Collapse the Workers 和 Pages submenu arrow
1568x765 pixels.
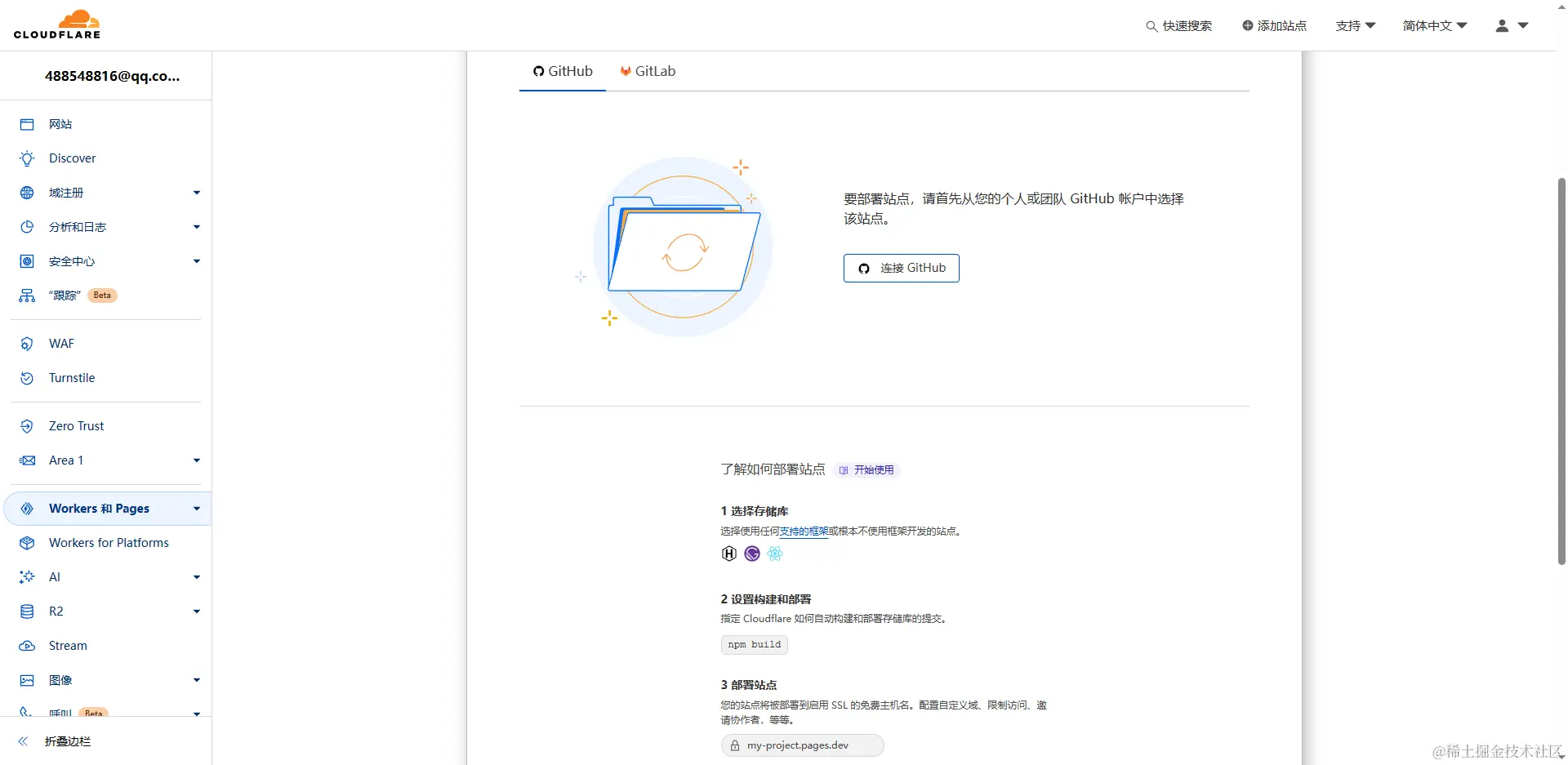point(197,509)
